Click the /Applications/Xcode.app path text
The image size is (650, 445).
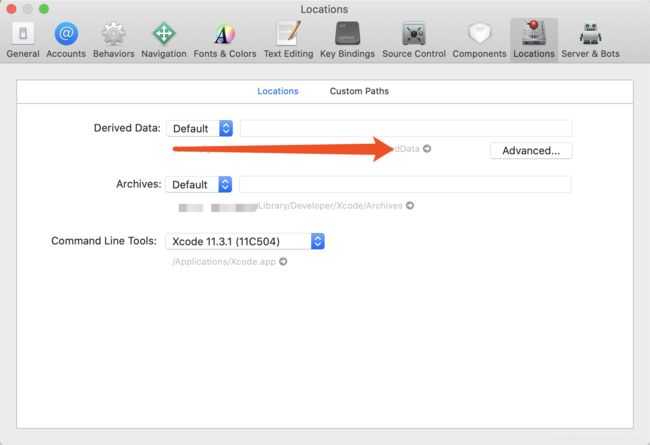tap(224, 262)
